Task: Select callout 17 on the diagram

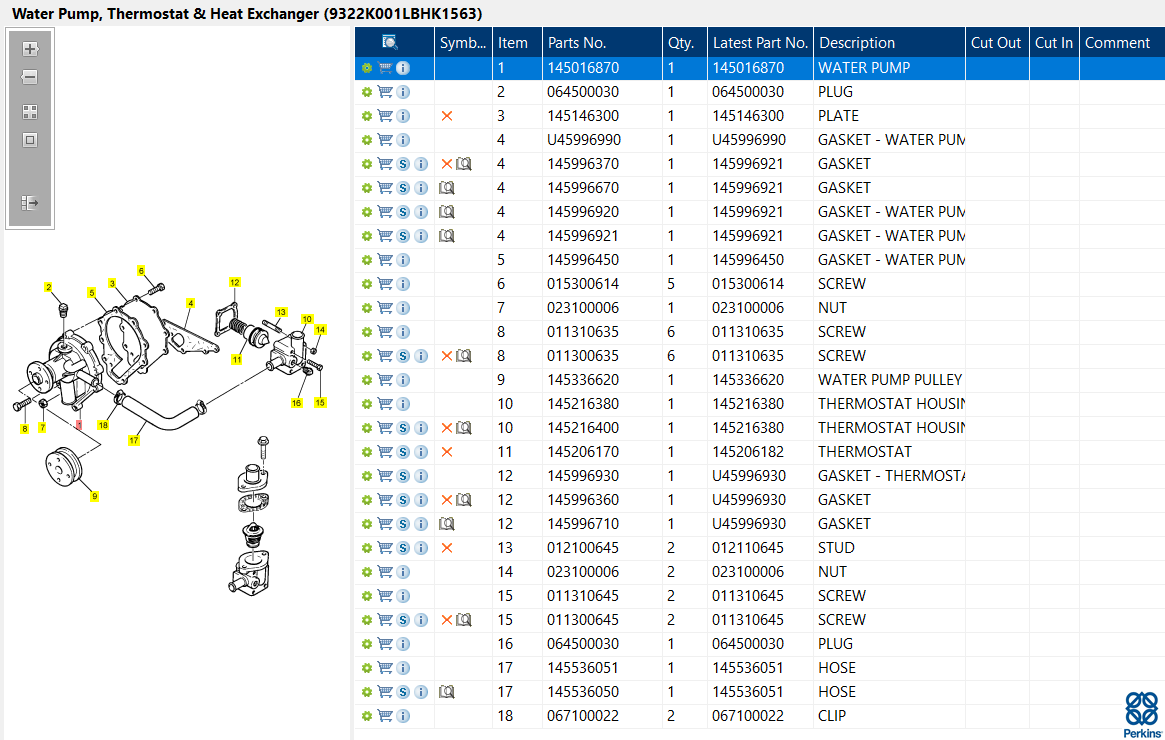Action: click(134, 440)
